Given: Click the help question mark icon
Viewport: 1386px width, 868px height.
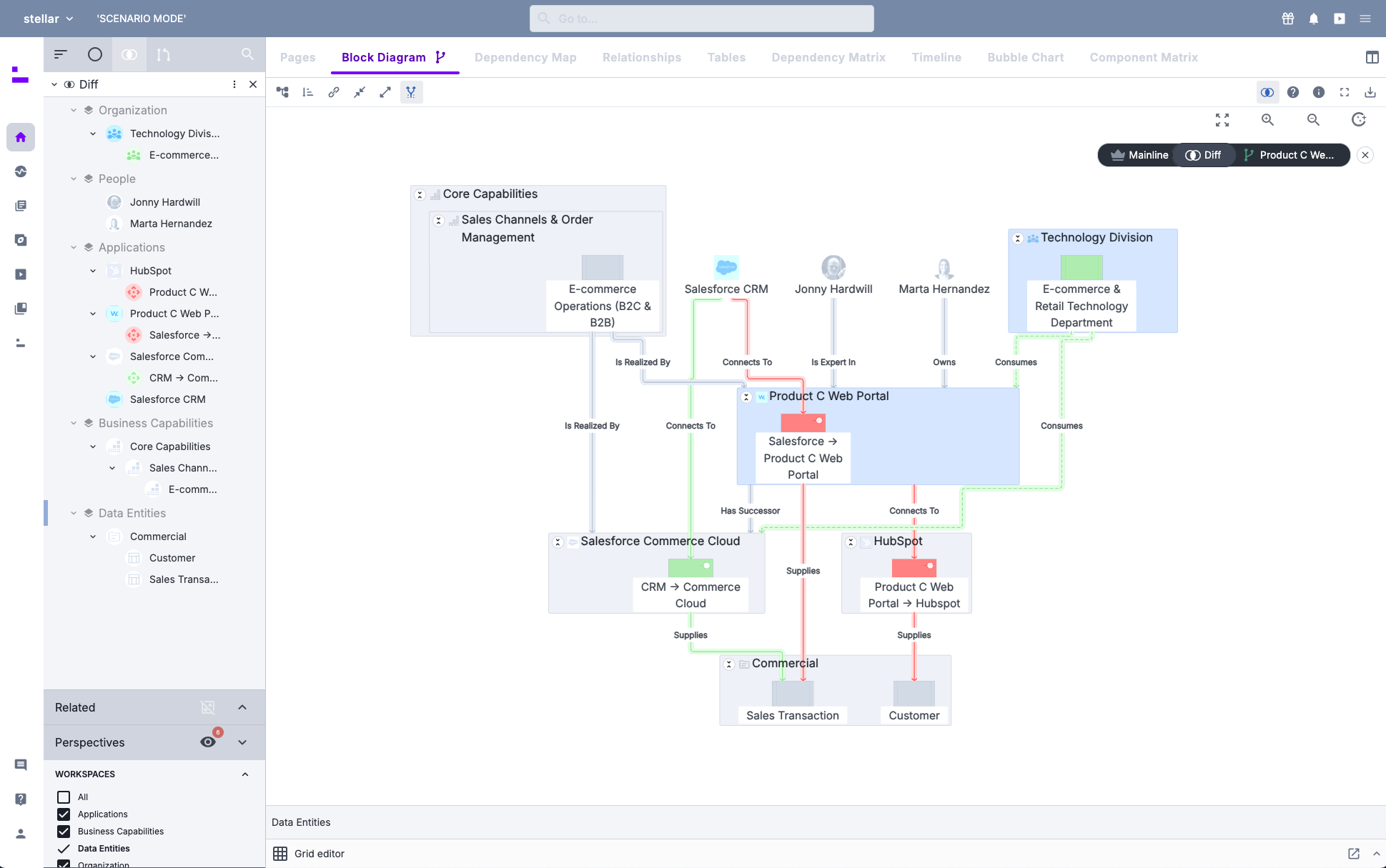Looking at the screenshot, I should point(1293,92).
